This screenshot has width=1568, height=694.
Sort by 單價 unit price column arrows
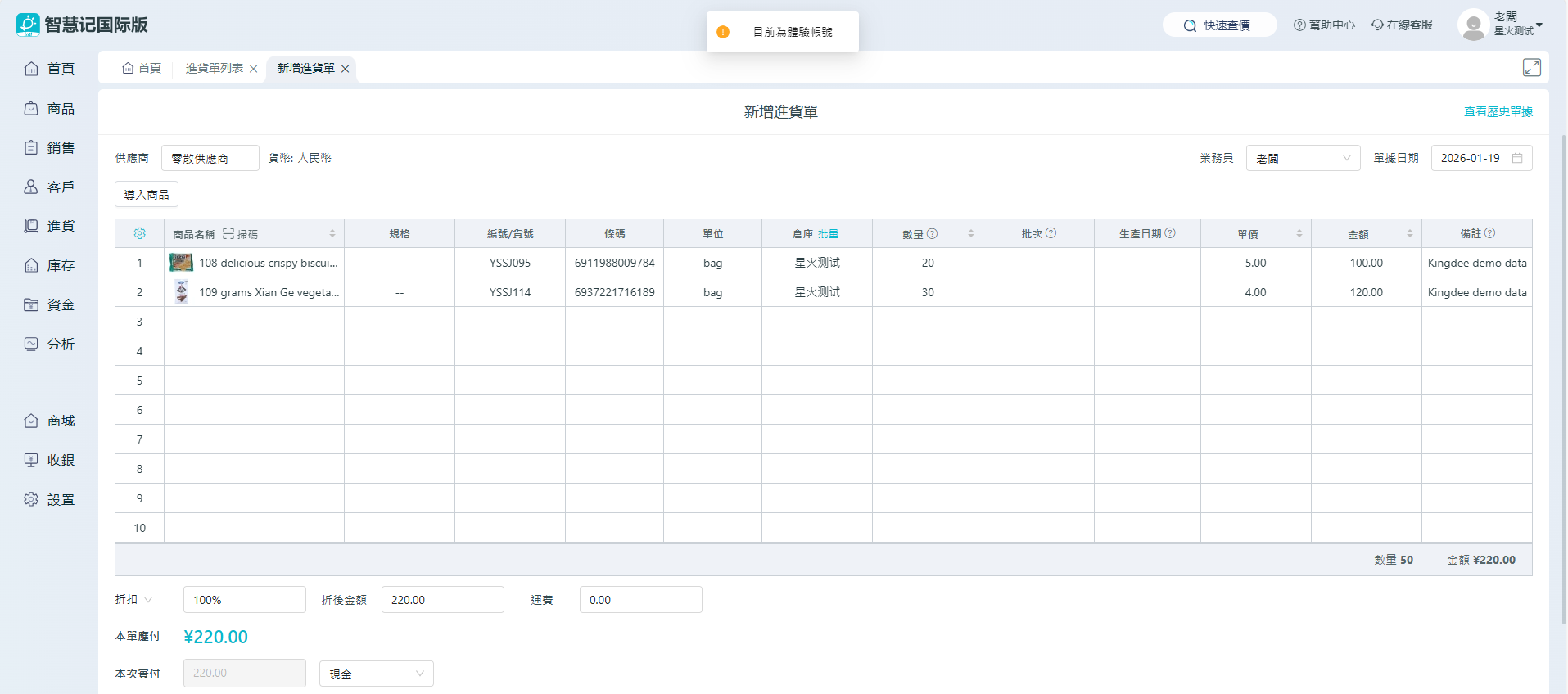click(1299, 233)
